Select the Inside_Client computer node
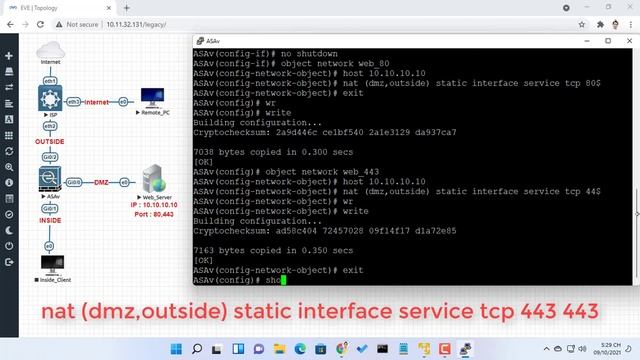This screenshot has height=360, width=640. pyautogui.click(x=52, y=265)
